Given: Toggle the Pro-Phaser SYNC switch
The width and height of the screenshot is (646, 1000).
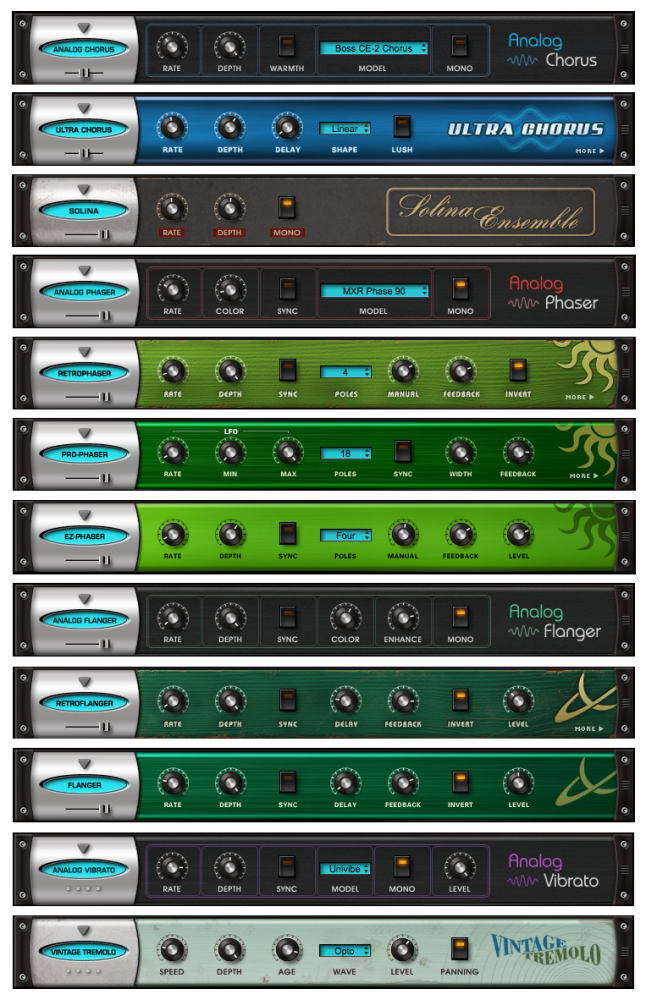Looking at the screenshot, I should pyautogui.click(x=402, y=451).
